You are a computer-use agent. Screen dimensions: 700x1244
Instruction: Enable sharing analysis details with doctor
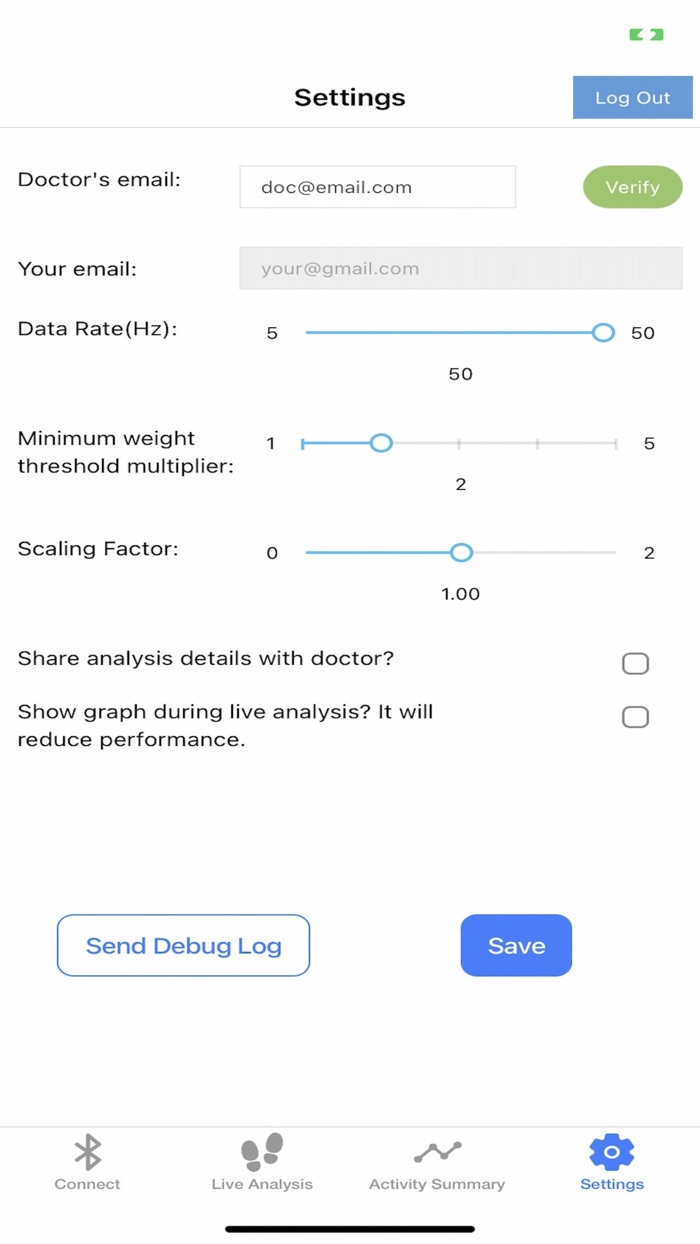pyautogui.click(x=635, y=663)
